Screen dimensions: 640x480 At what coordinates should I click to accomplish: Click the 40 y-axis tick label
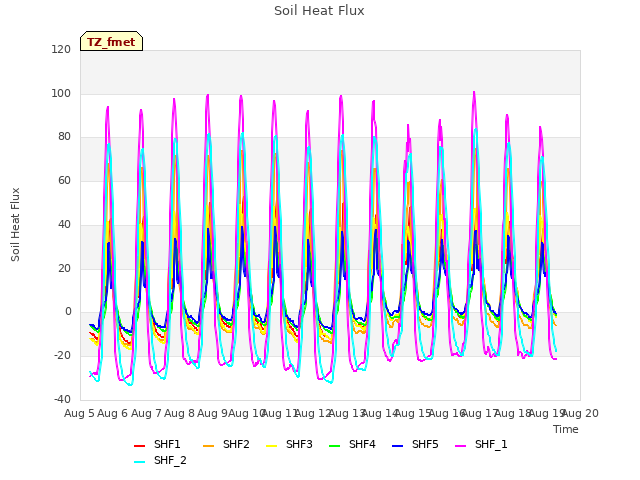[64, 224]
